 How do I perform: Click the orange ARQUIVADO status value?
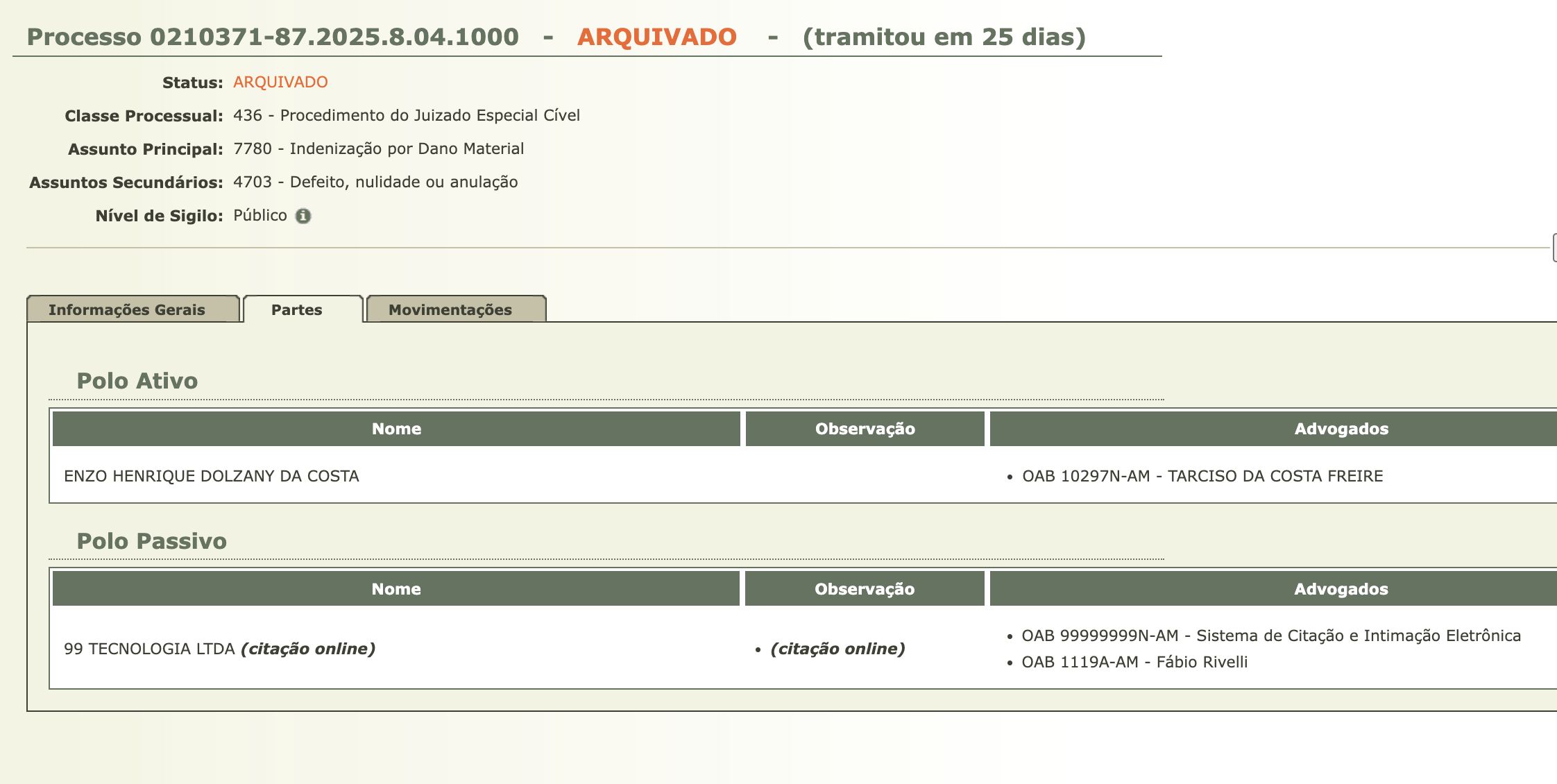(x=280, y=82)
